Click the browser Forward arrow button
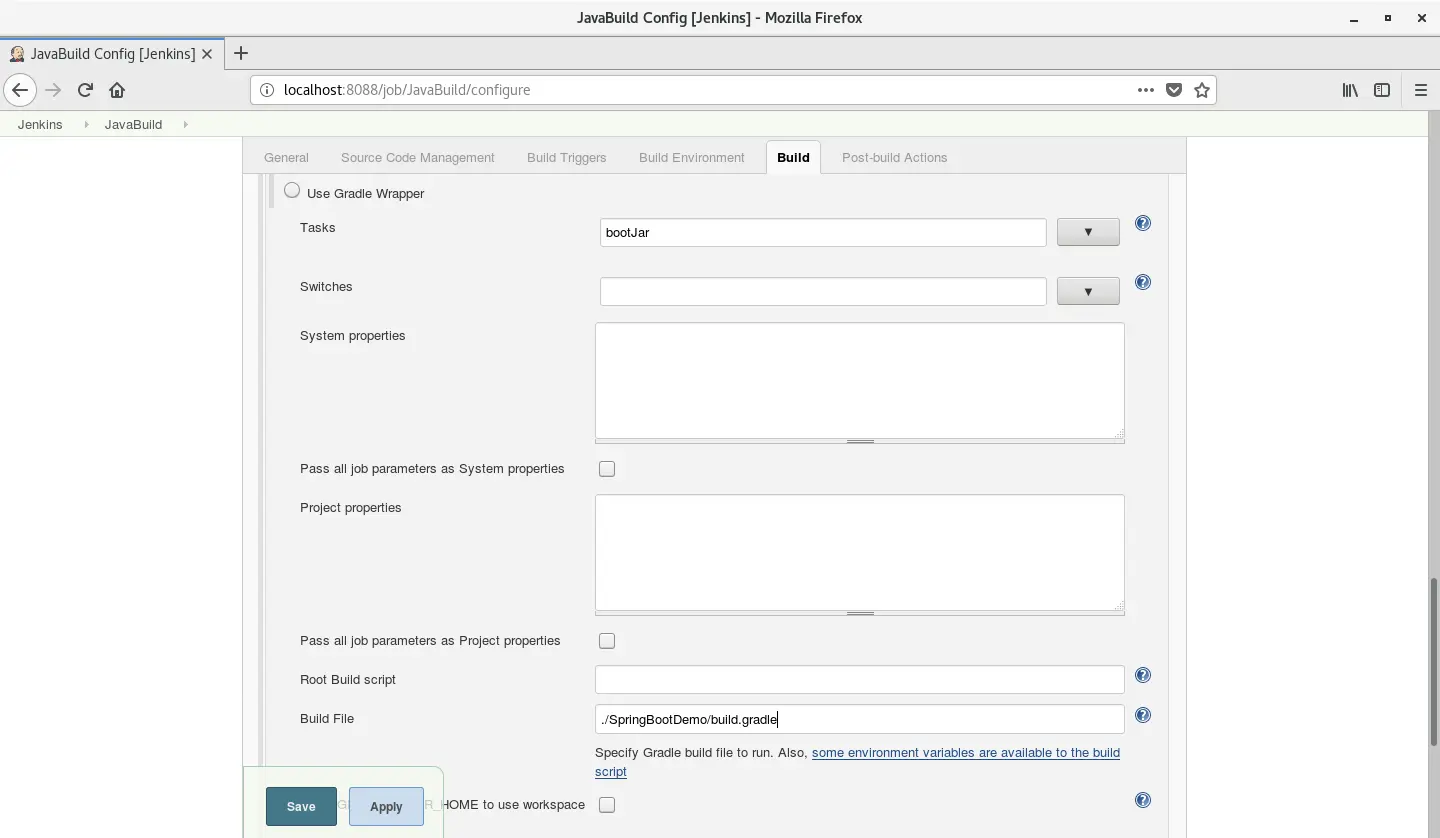Image resolution: width=1440 pixels, height=838 pixels. (x=53, y=90)
